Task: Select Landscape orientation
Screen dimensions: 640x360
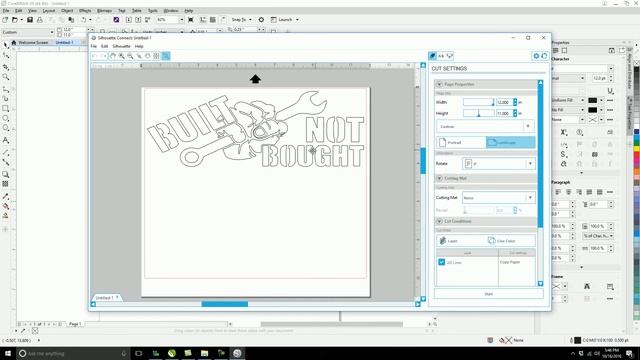Action: [x=511, y=142]
